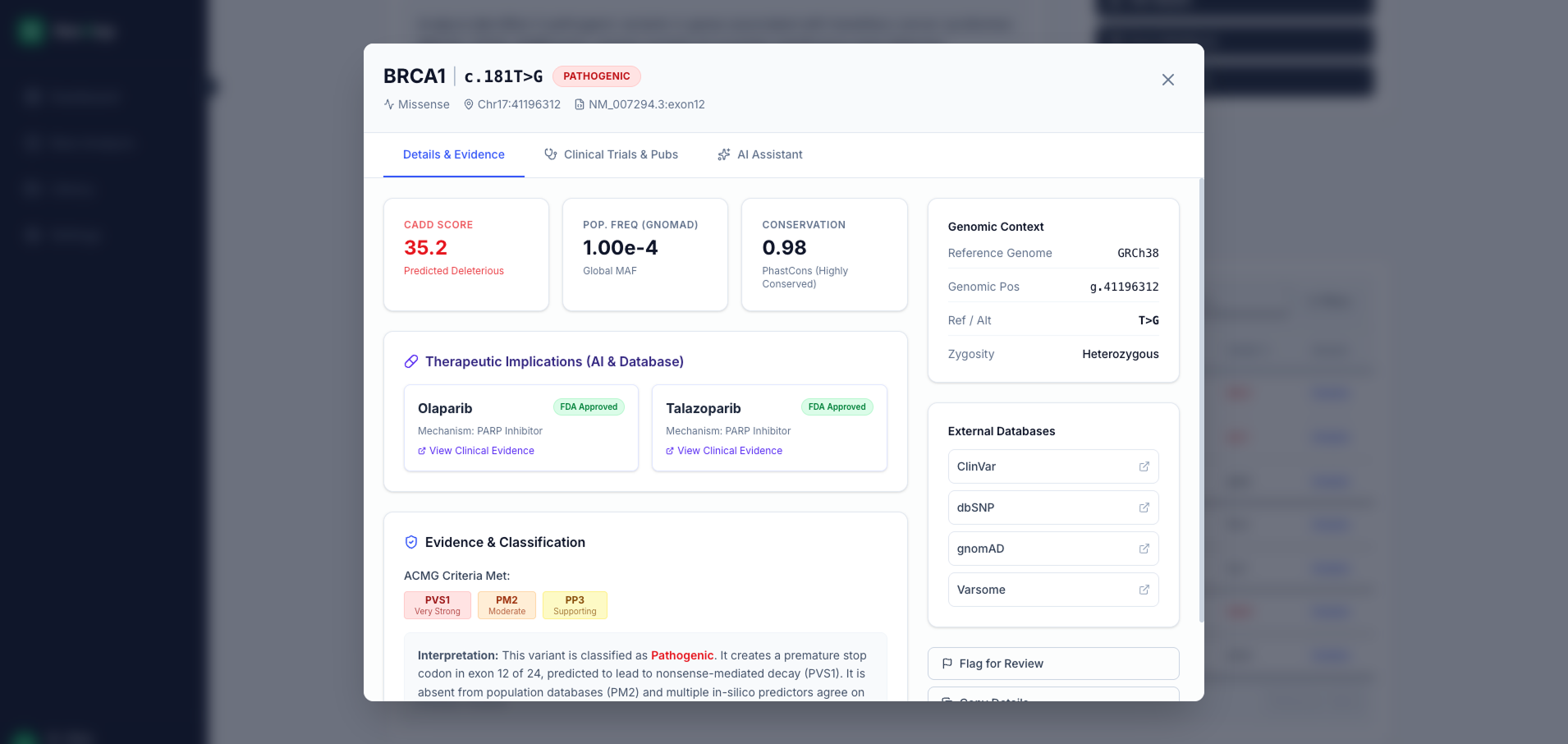Close the BRCA1 variant dialog
This screenshot has width=1568, height=744.
pyautogui.click(x=1167, y=80)
